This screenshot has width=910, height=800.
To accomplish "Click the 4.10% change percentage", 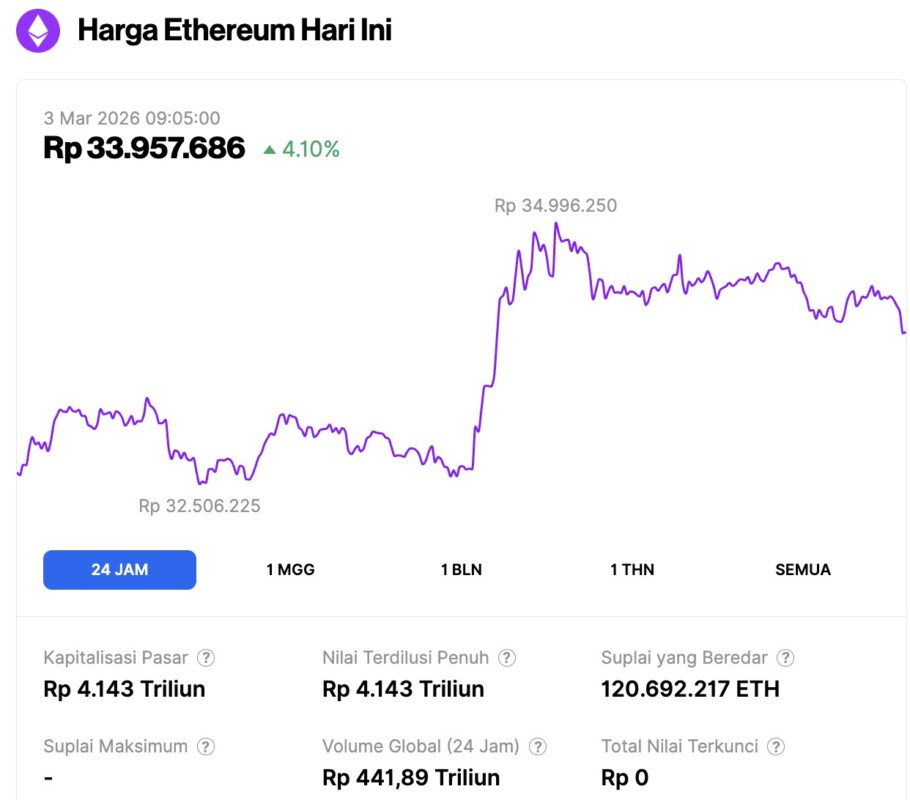I will point(311,150).
